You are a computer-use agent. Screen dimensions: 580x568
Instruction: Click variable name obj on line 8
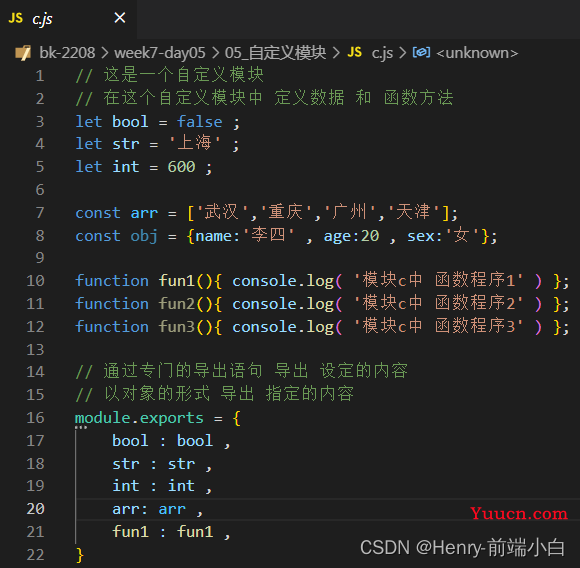tap(144, 236)
